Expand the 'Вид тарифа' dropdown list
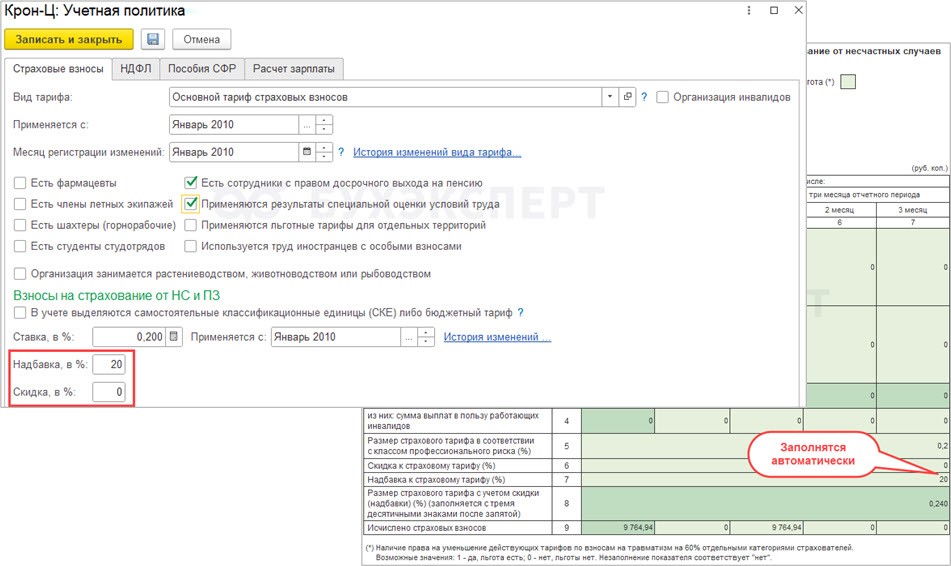 coord(609,97)
